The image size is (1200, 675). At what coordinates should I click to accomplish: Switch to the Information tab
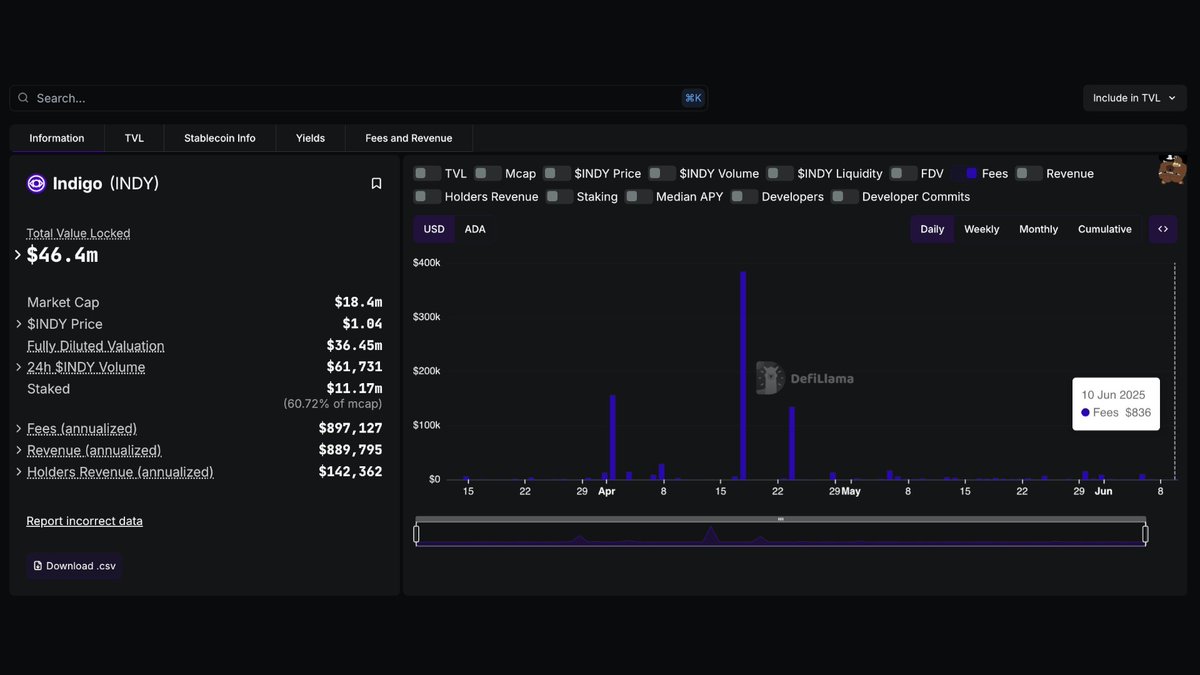[x=57, y=138]
